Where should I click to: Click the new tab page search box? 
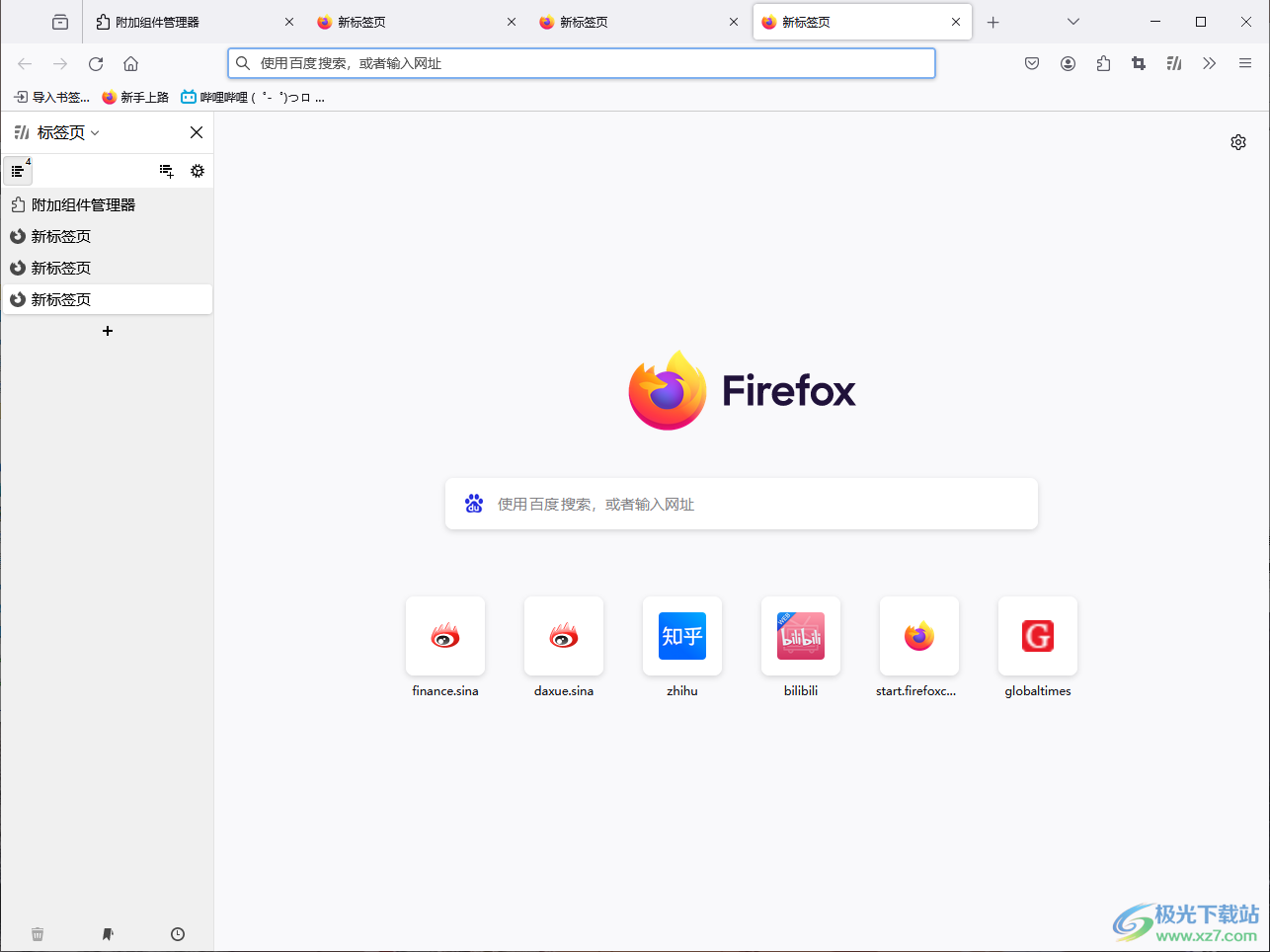pos(742,504)
